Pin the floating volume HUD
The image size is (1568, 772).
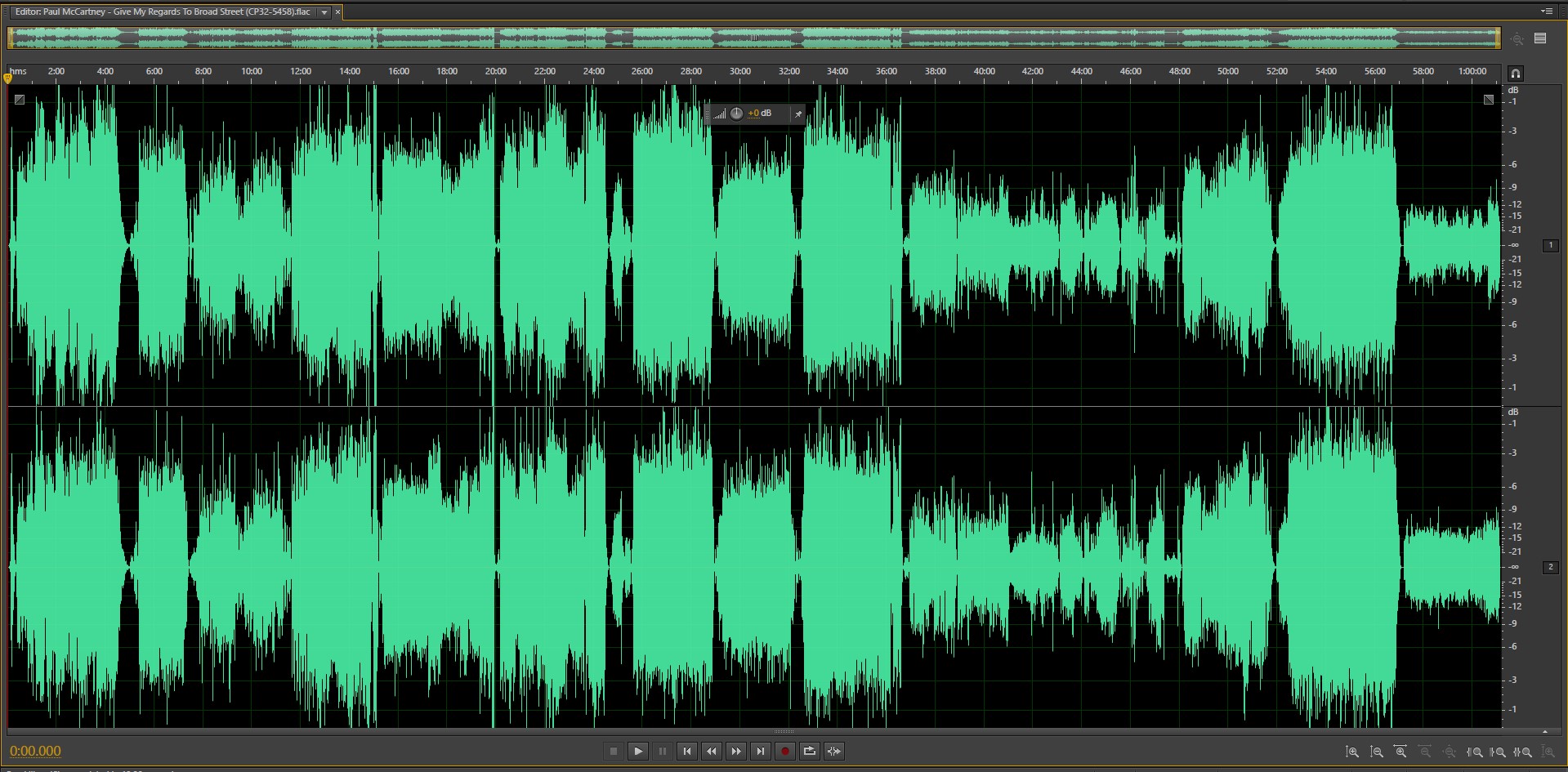(x=798, y=114)
